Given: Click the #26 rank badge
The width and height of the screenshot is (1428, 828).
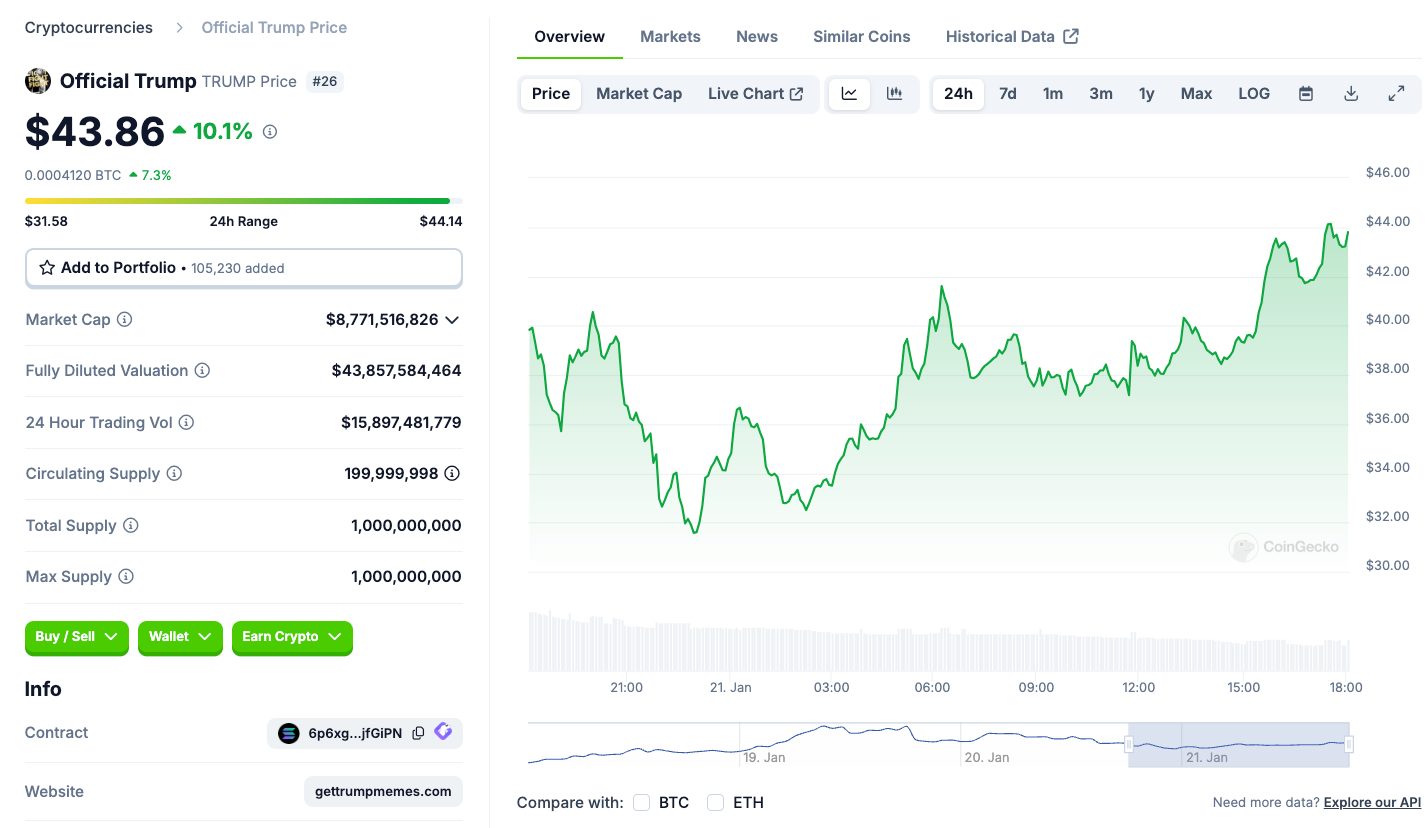Looking at the screenshot, I should tap(324, 81).
